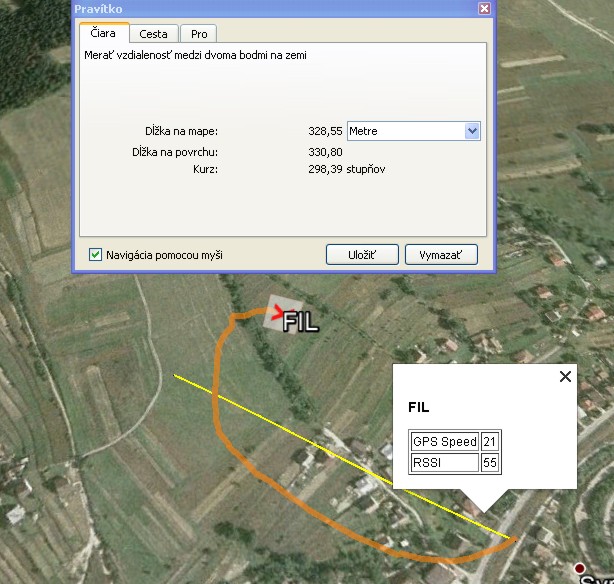Click the FIL label on the map

[x=301, y=322]
